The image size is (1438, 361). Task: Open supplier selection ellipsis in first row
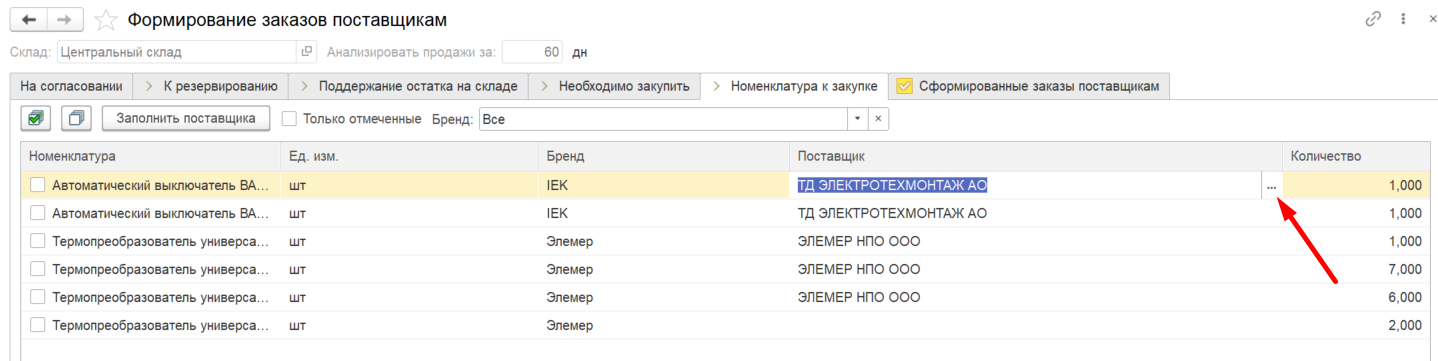click(x=1271, y=186)
